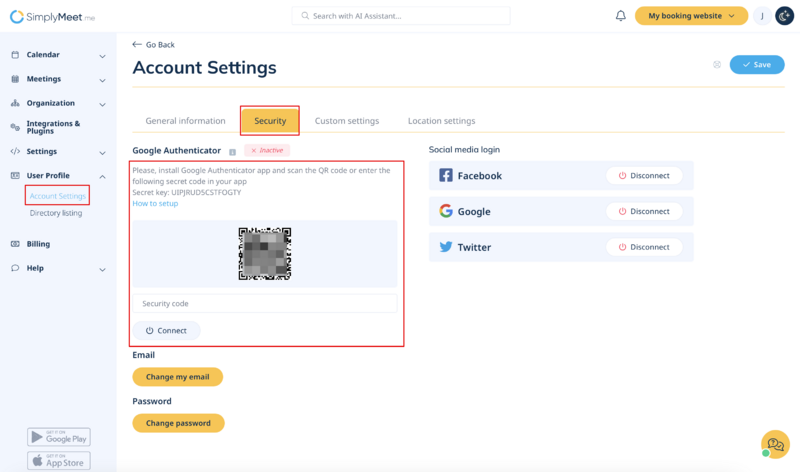Switch to the General information tab
This screenshot has width=800, height=472.
[185, 121]
